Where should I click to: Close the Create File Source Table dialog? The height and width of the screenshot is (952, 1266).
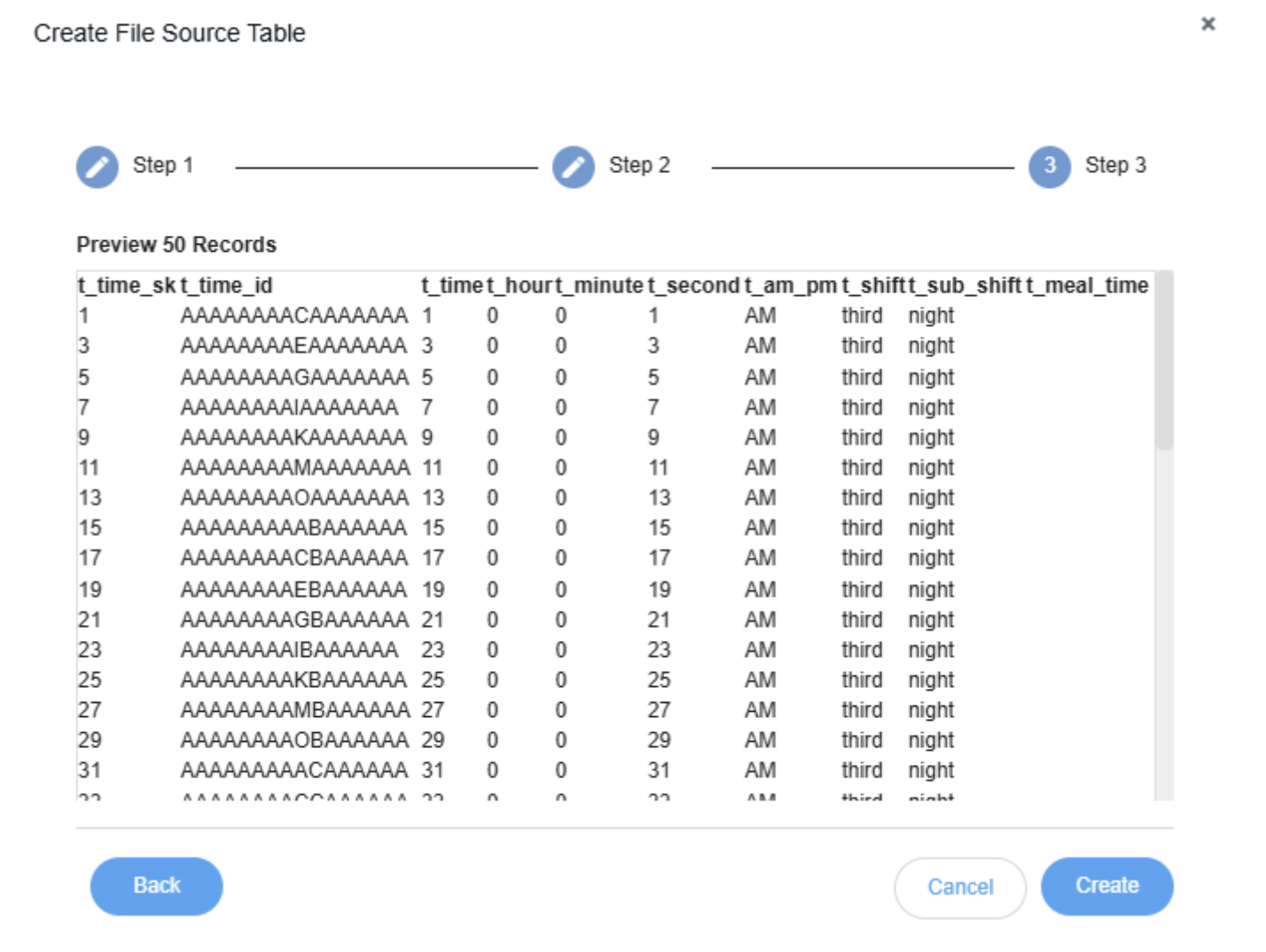pos(1207,24)
